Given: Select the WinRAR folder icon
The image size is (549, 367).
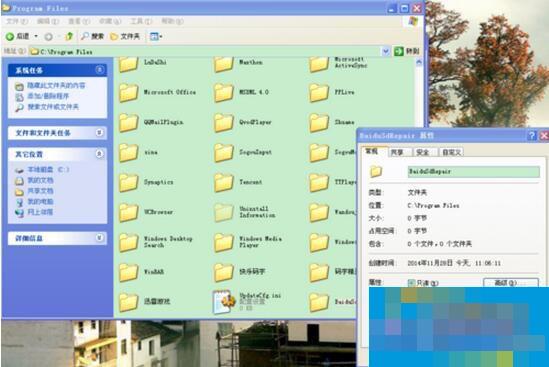Looking at the screenshot, I should [128, 272].
